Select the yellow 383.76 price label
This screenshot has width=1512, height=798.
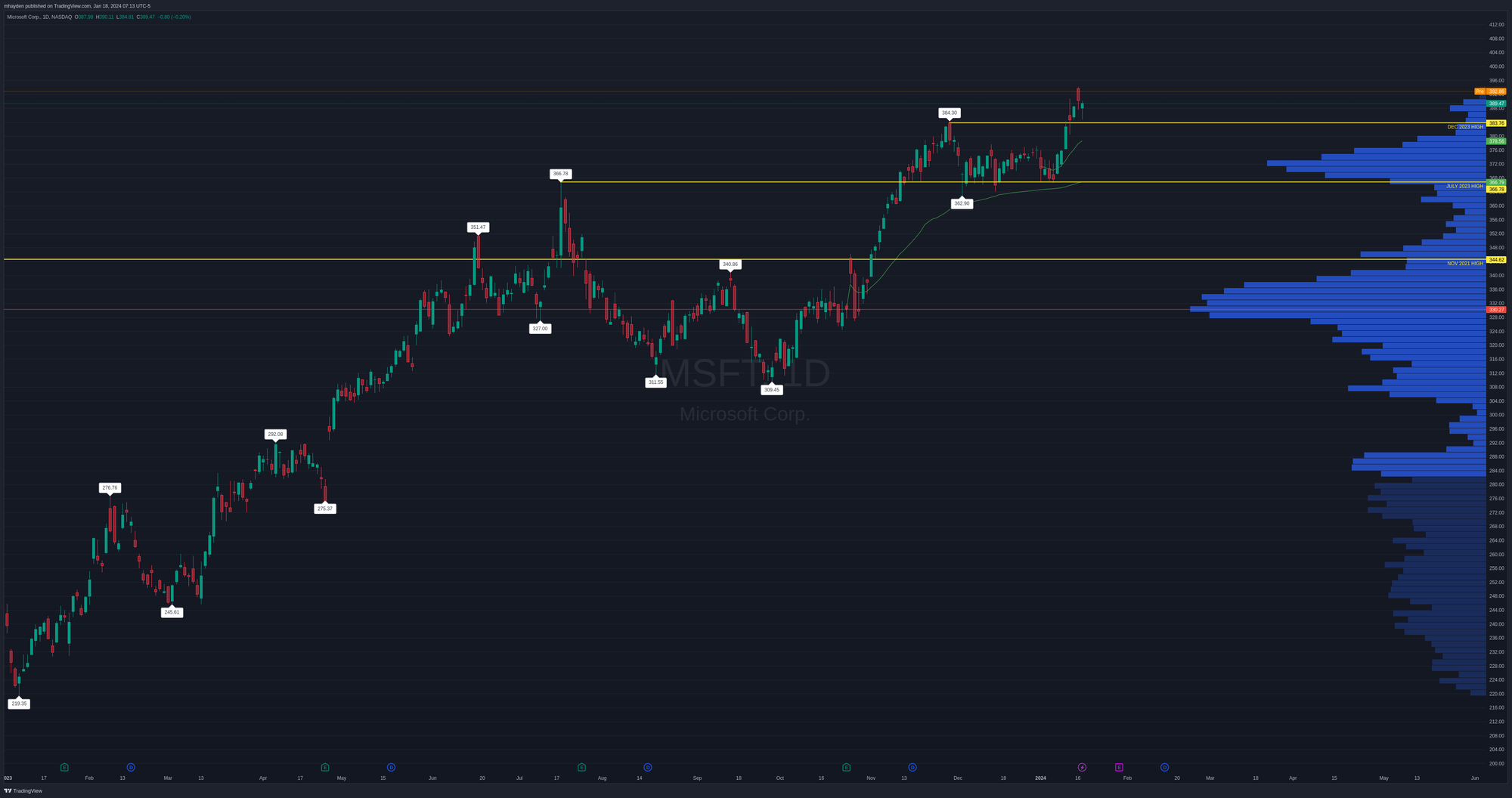coord(1497,123)
